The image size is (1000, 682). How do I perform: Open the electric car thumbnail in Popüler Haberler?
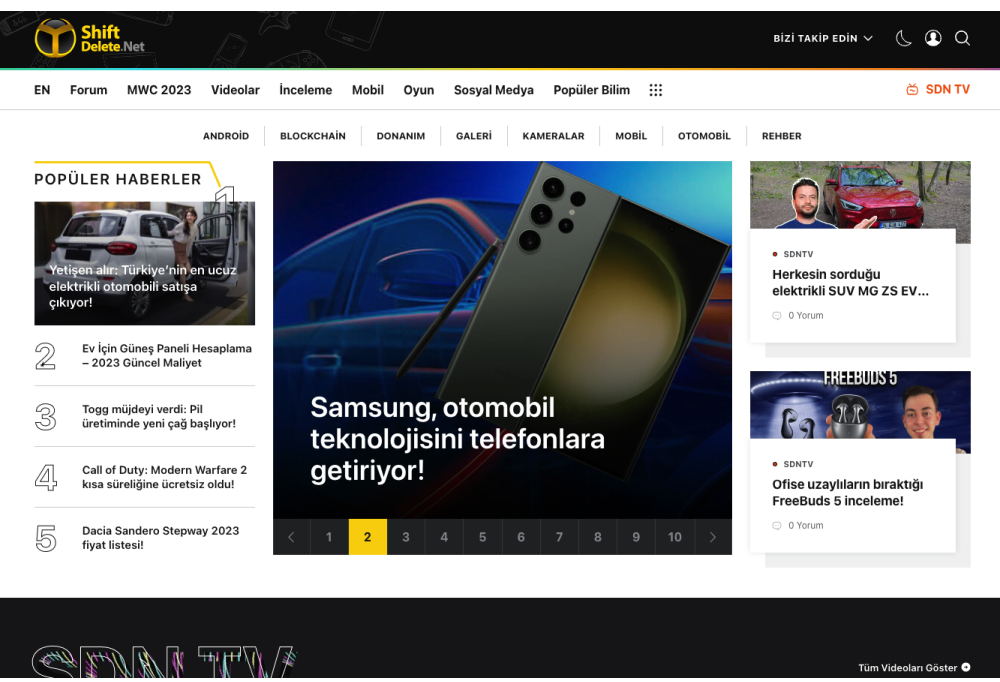144,263
